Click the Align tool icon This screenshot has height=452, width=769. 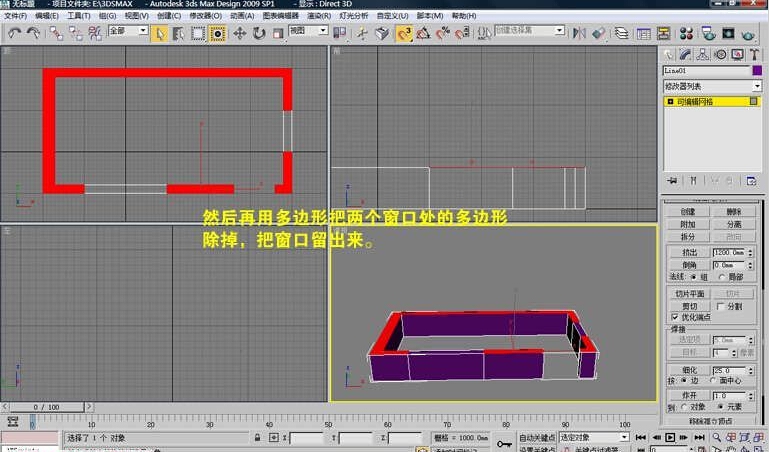598,33
